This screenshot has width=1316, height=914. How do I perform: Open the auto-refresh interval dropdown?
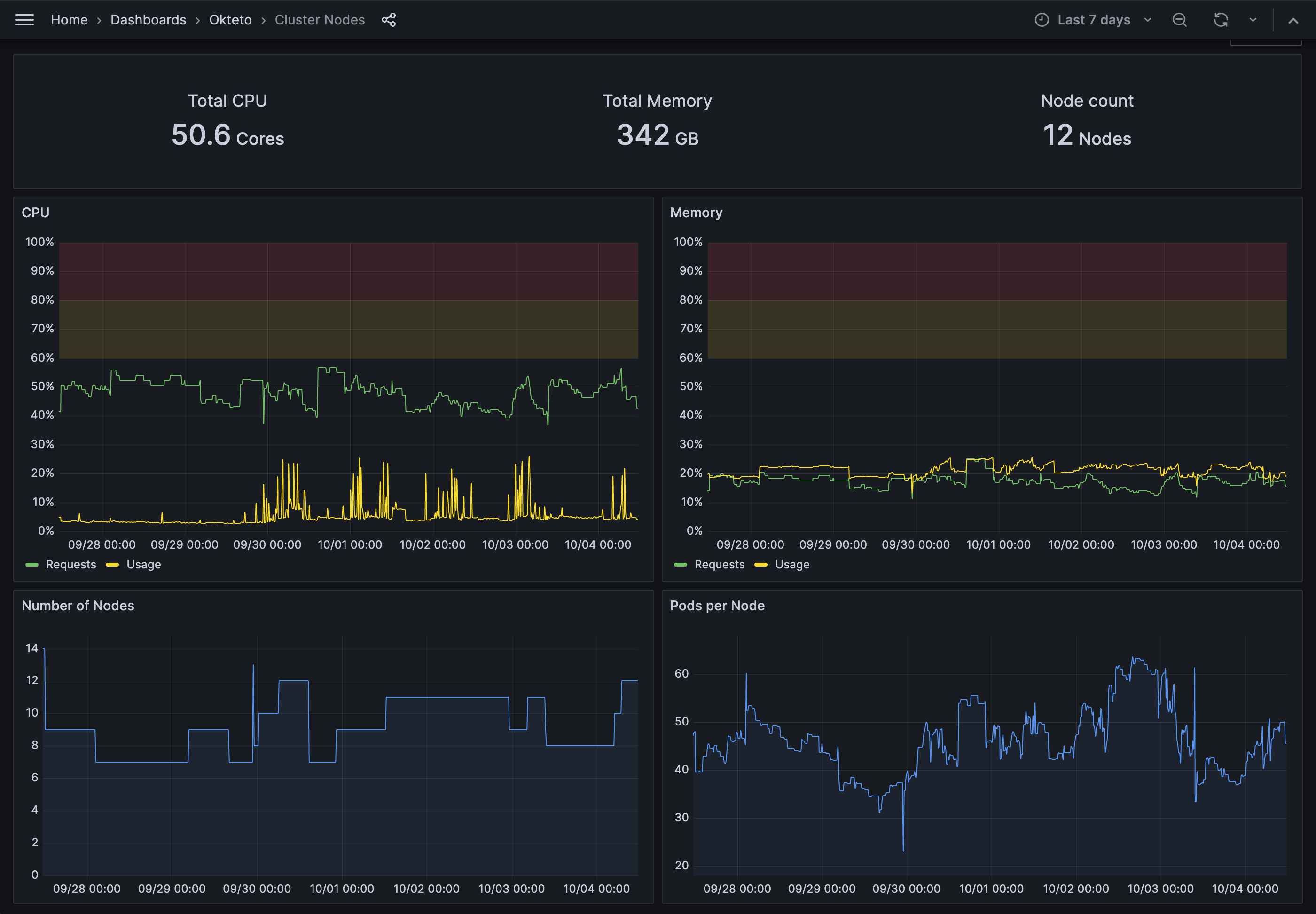[x=1253, y=19]
